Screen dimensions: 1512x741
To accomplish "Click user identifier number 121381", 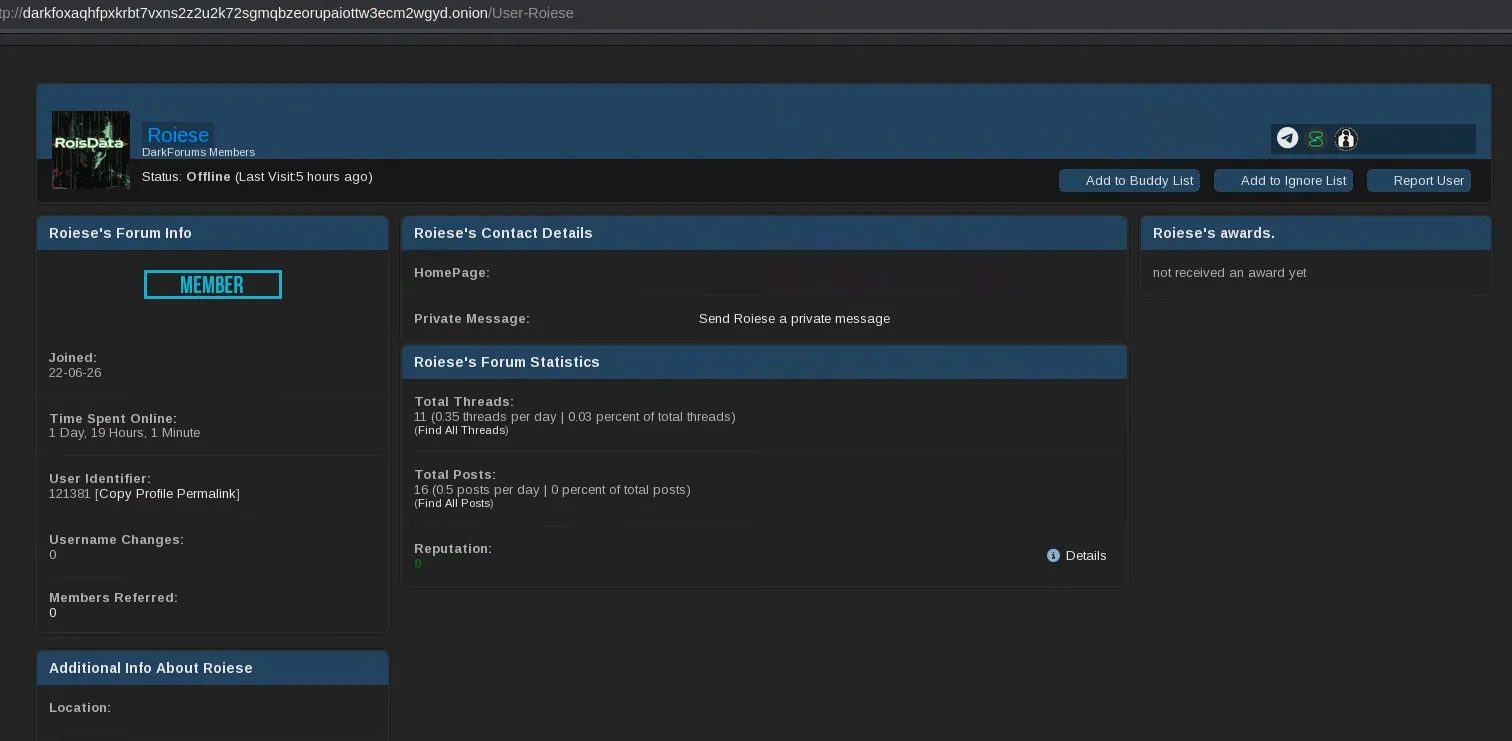I will (x=69, y=493).
